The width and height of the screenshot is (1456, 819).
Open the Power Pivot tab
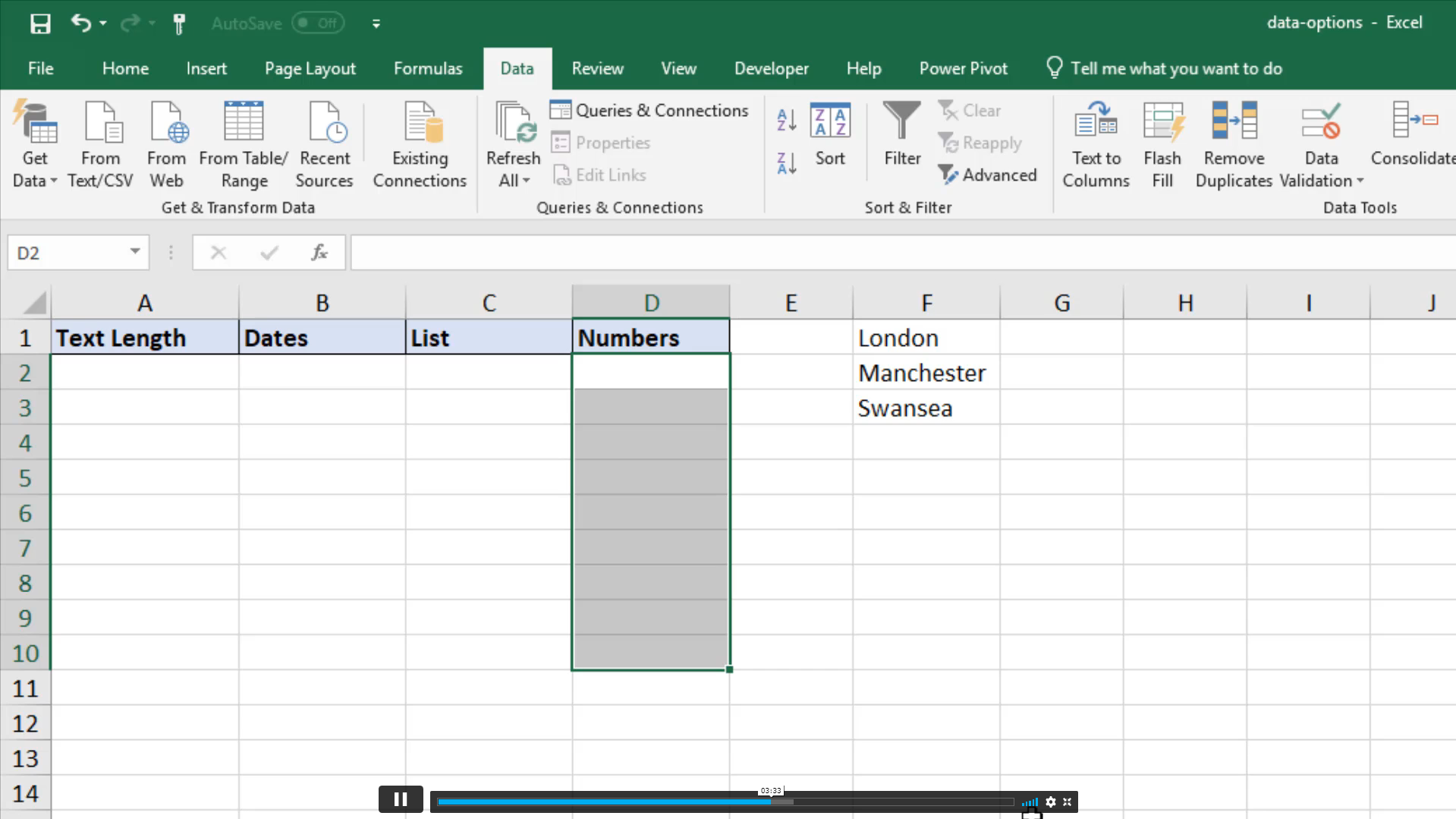[x=963, y=68]
